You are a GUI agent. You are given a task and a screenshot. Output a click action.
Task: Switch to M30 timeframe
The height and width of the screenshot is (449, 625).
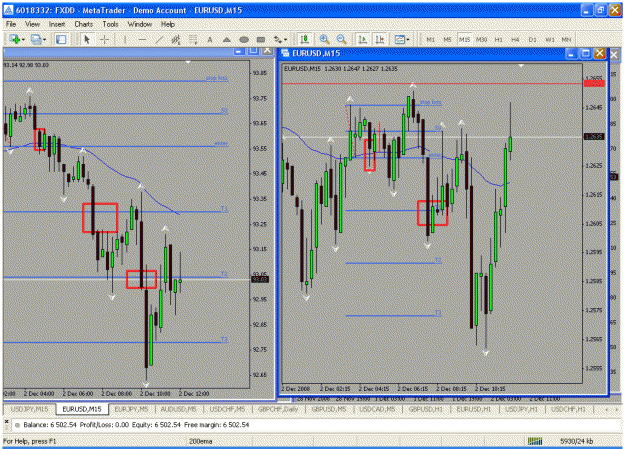[482, 39]
